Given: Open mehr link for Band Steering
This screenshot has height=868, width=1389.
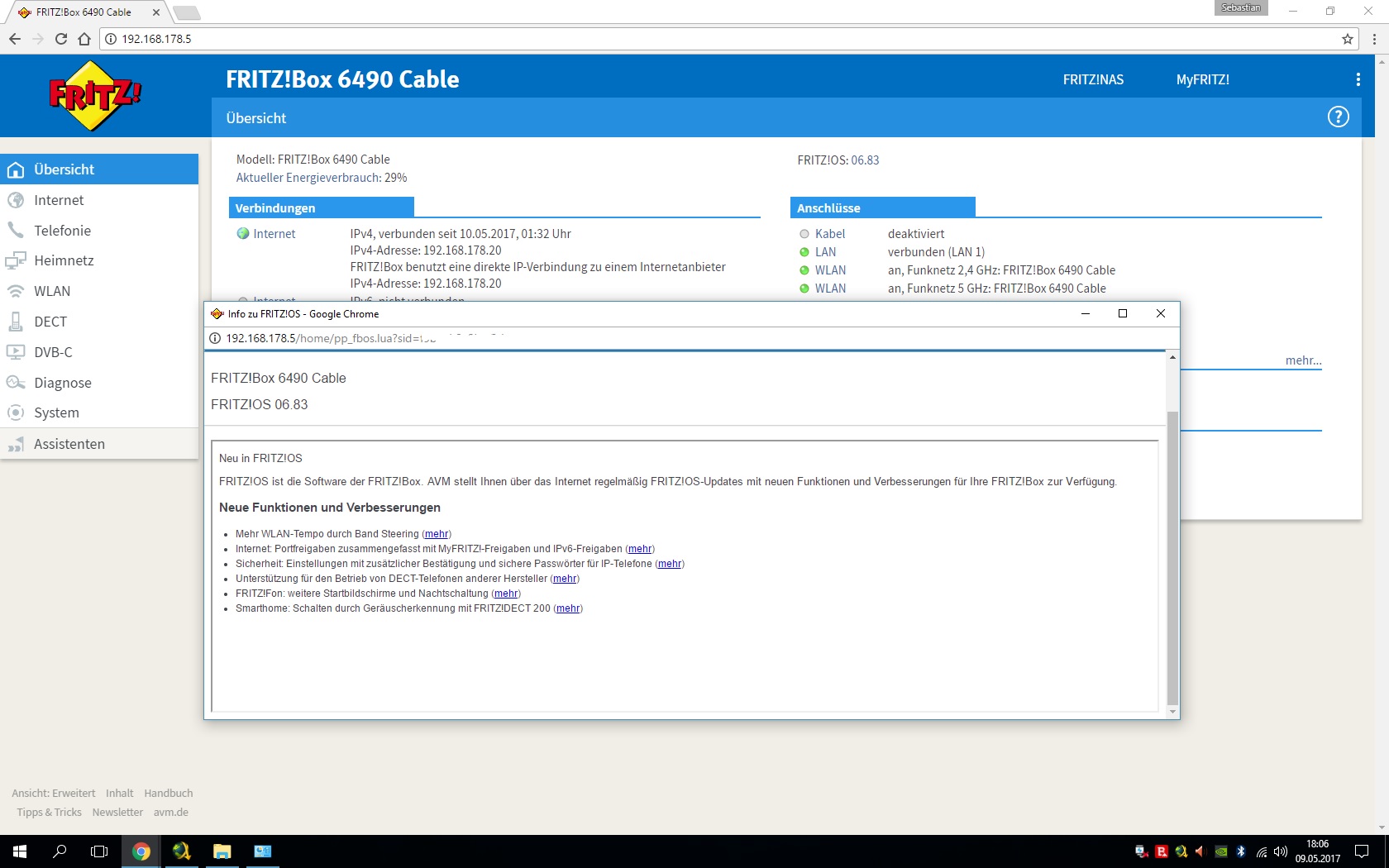Looking at the screenshot, I should (x=437, y=534).
